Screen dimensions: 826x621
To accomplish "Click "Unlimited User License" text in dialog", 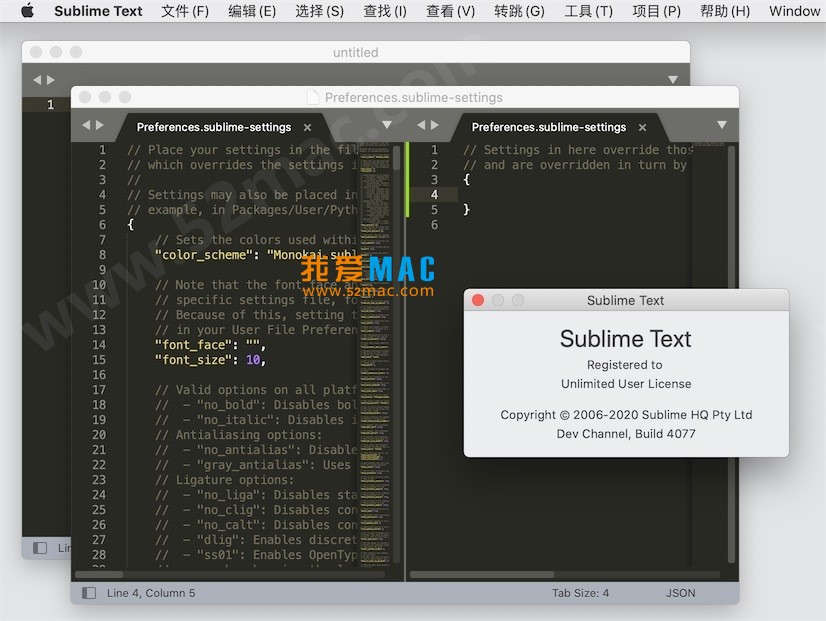I will [x=626, y=384].
